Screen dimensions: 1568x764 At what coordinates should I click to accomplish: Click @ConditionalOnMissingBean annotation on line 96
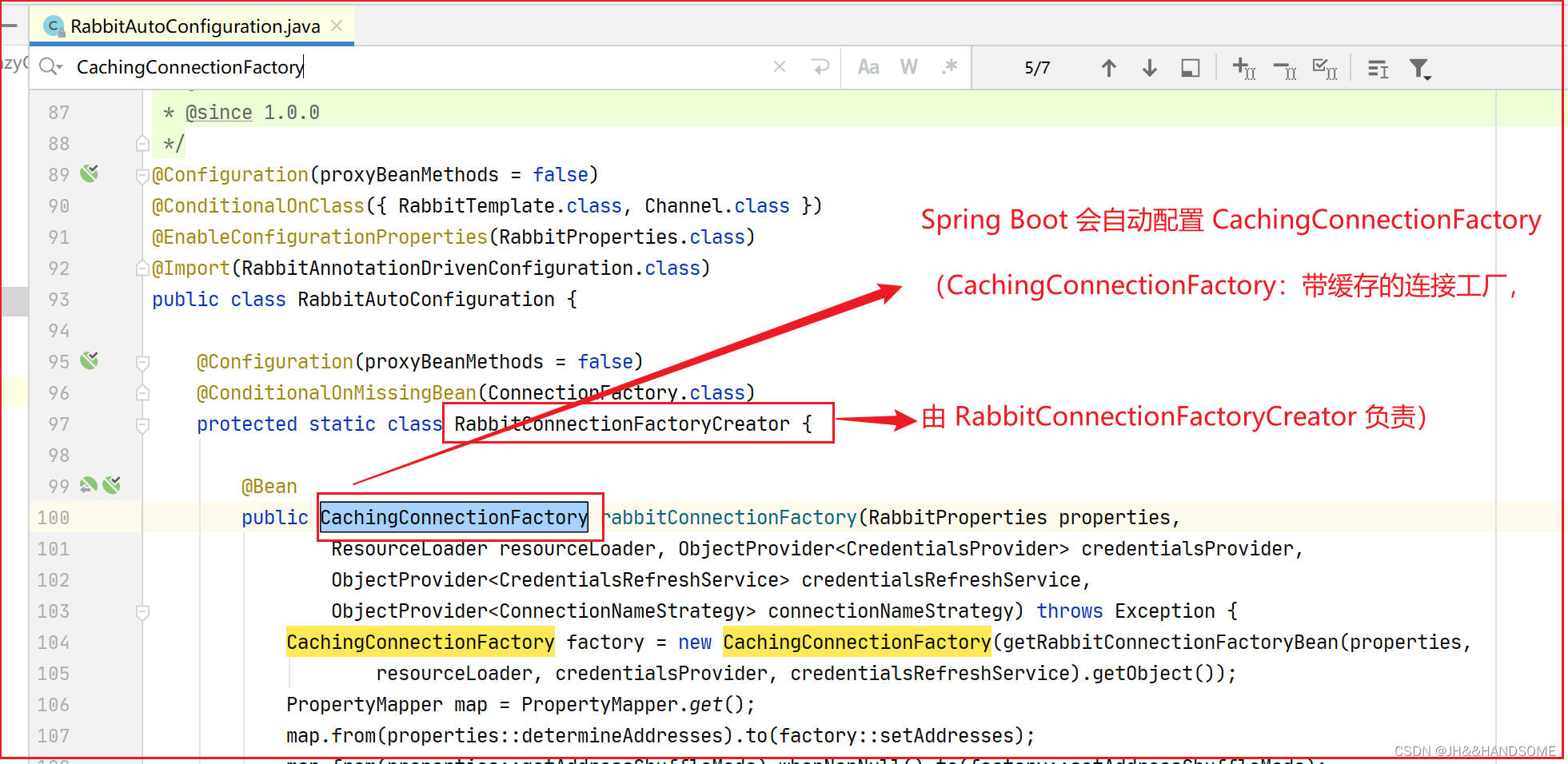tap(337, 393)
